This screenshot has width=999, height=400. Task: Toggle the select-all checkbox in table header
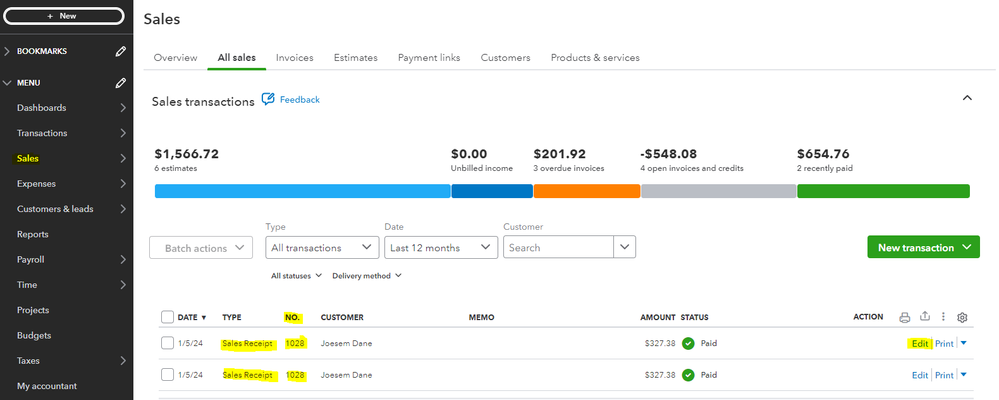click(x=167, y=318)
